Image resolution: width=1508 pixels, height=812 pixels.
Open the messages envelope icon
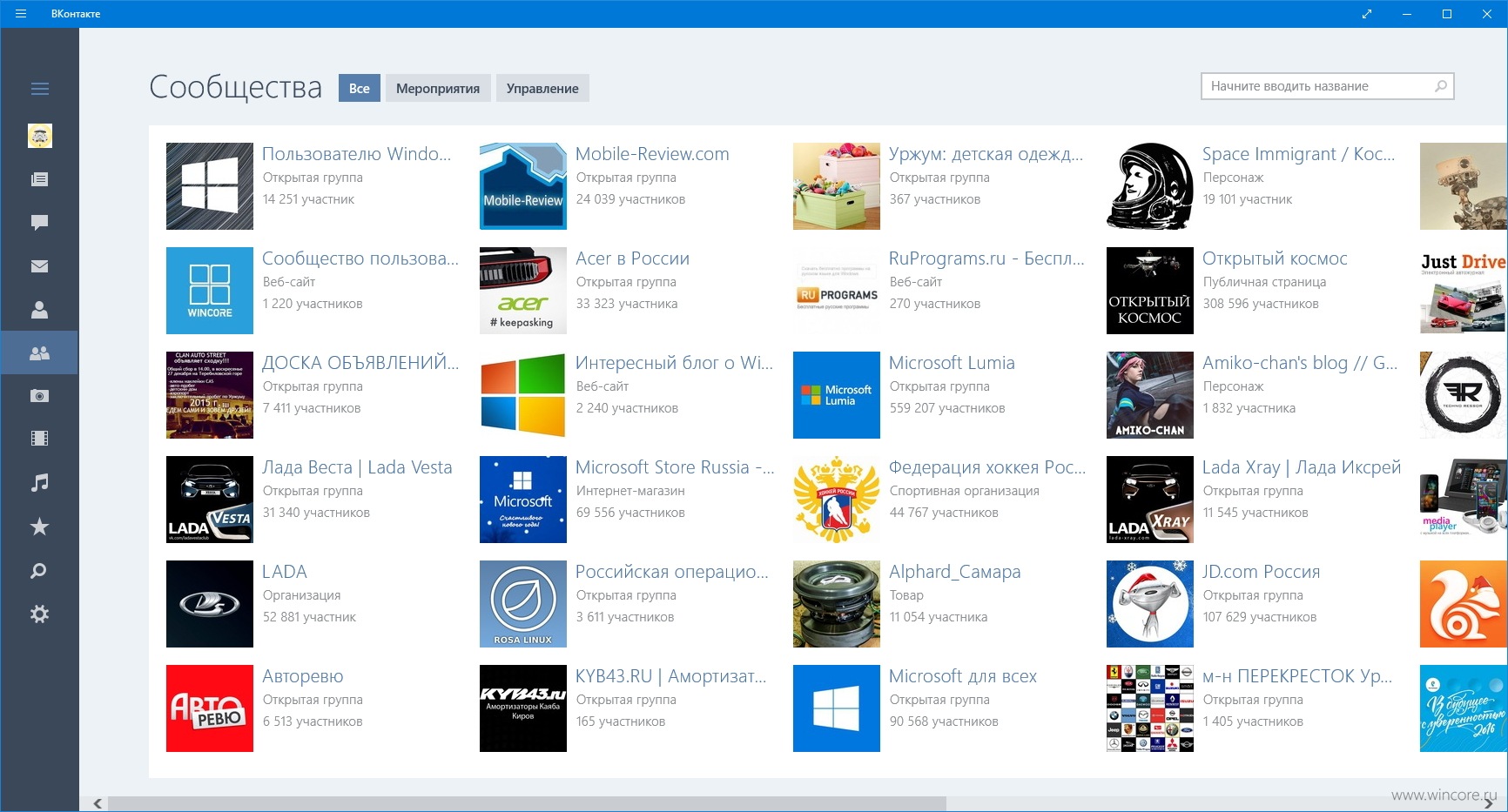39,266
